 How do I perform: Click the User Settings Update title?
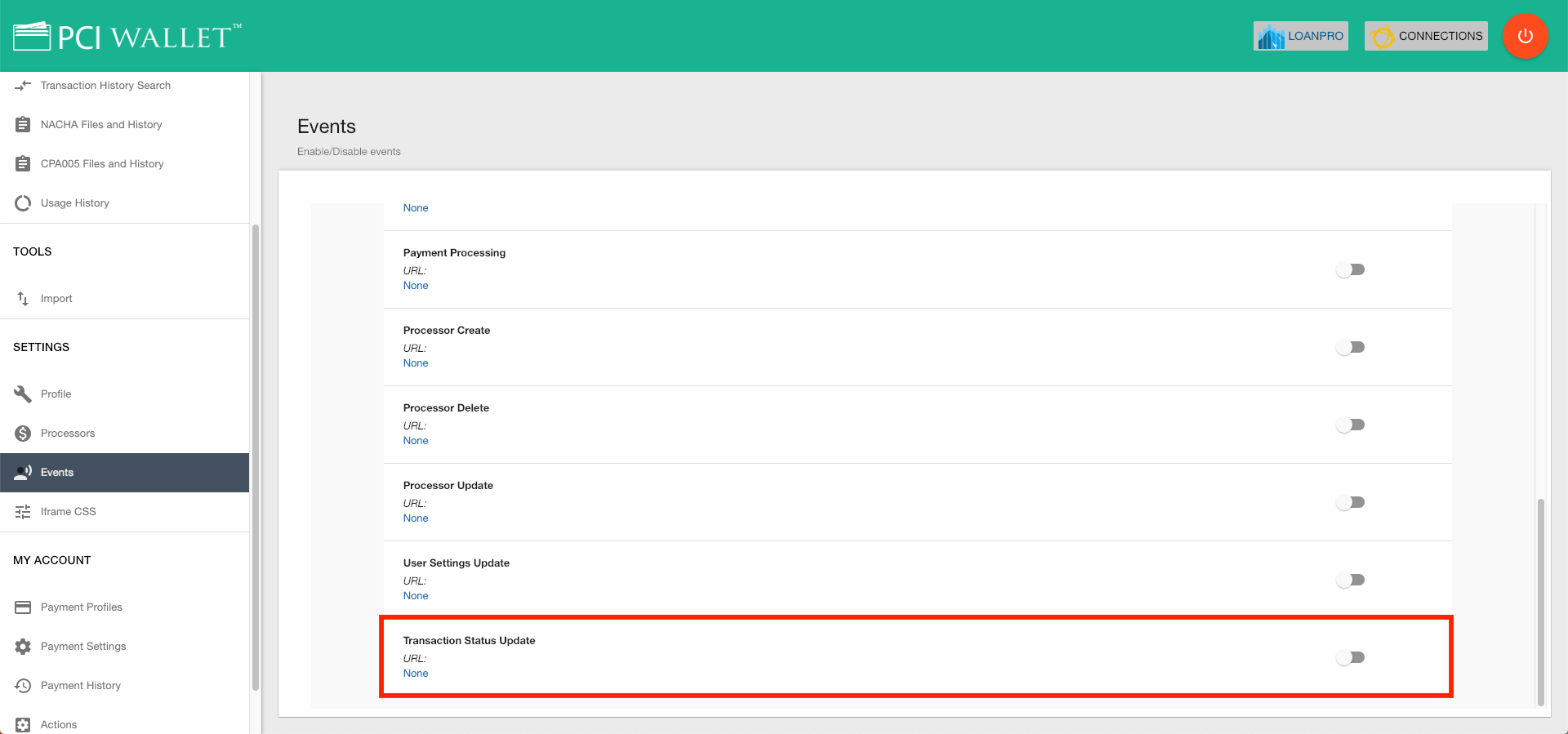[457, 563]
